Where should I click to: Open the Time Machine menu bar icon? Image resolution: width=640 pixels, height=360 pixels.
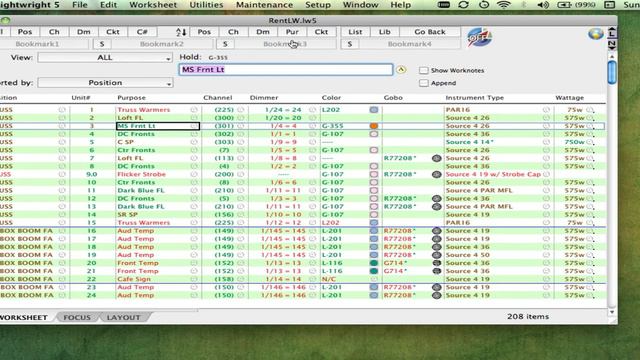[484, 5]
